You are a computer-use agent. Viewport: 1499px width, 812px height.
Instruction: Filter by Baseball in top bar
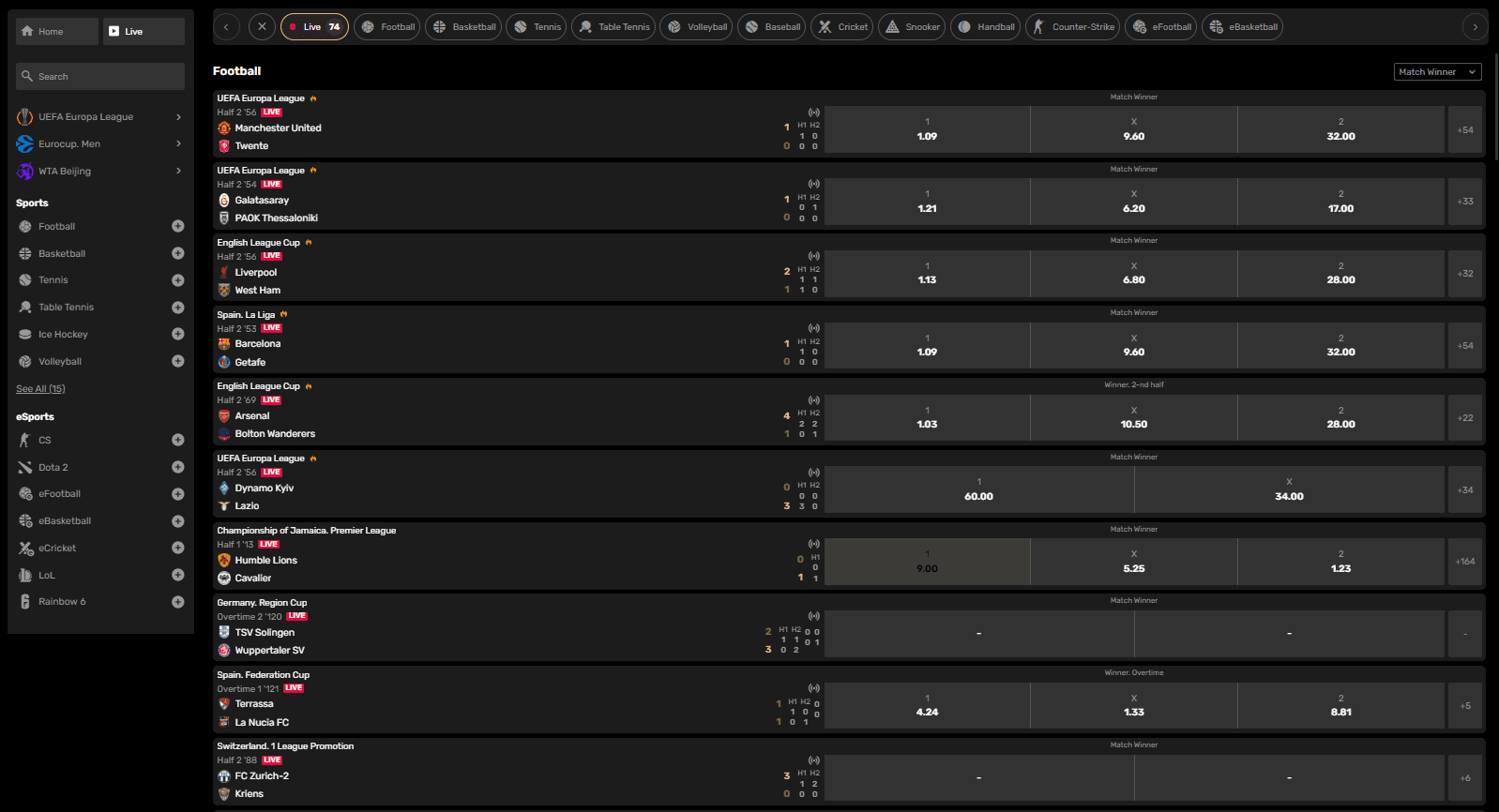point(772,27)
